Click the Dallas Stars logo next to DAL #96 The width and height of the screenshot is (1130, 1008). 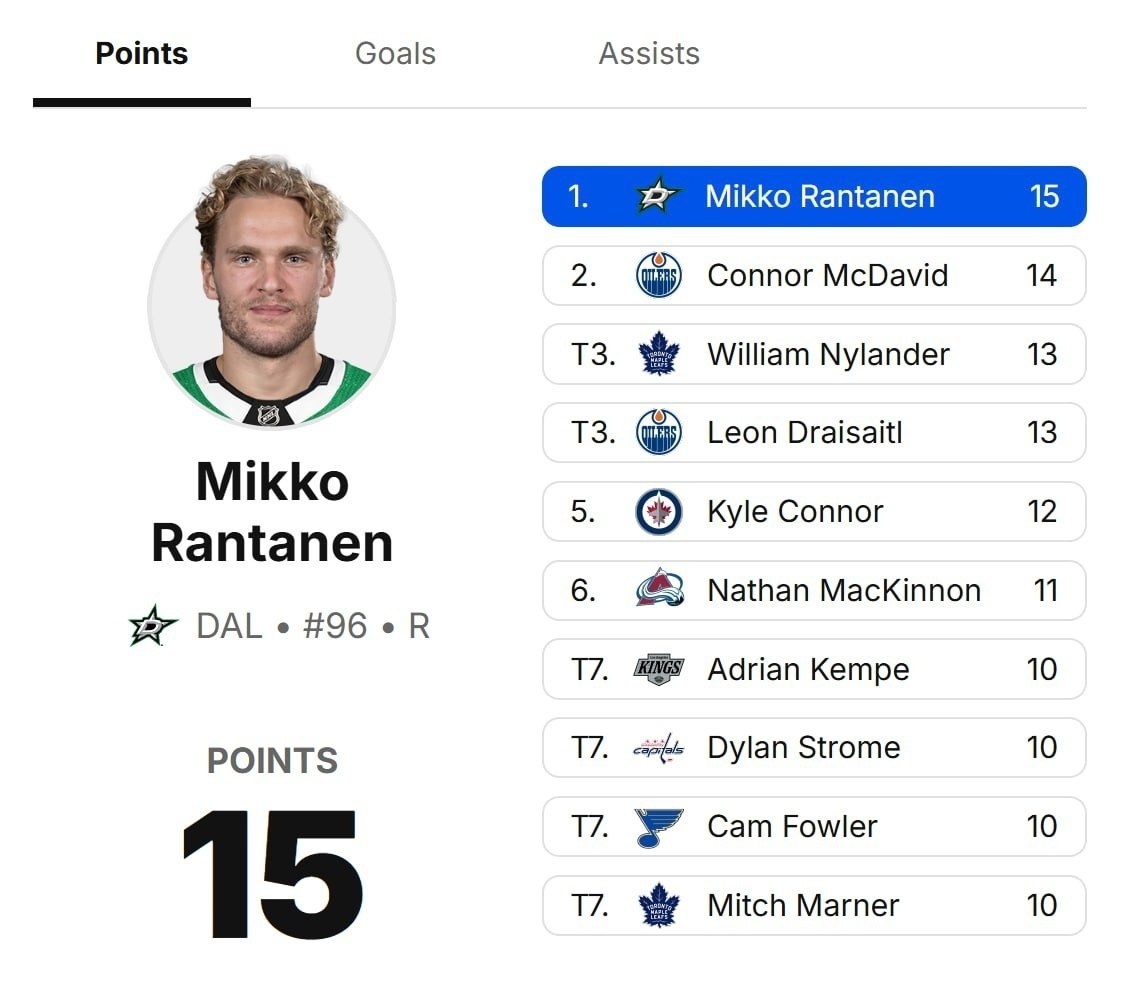[152, 625]
